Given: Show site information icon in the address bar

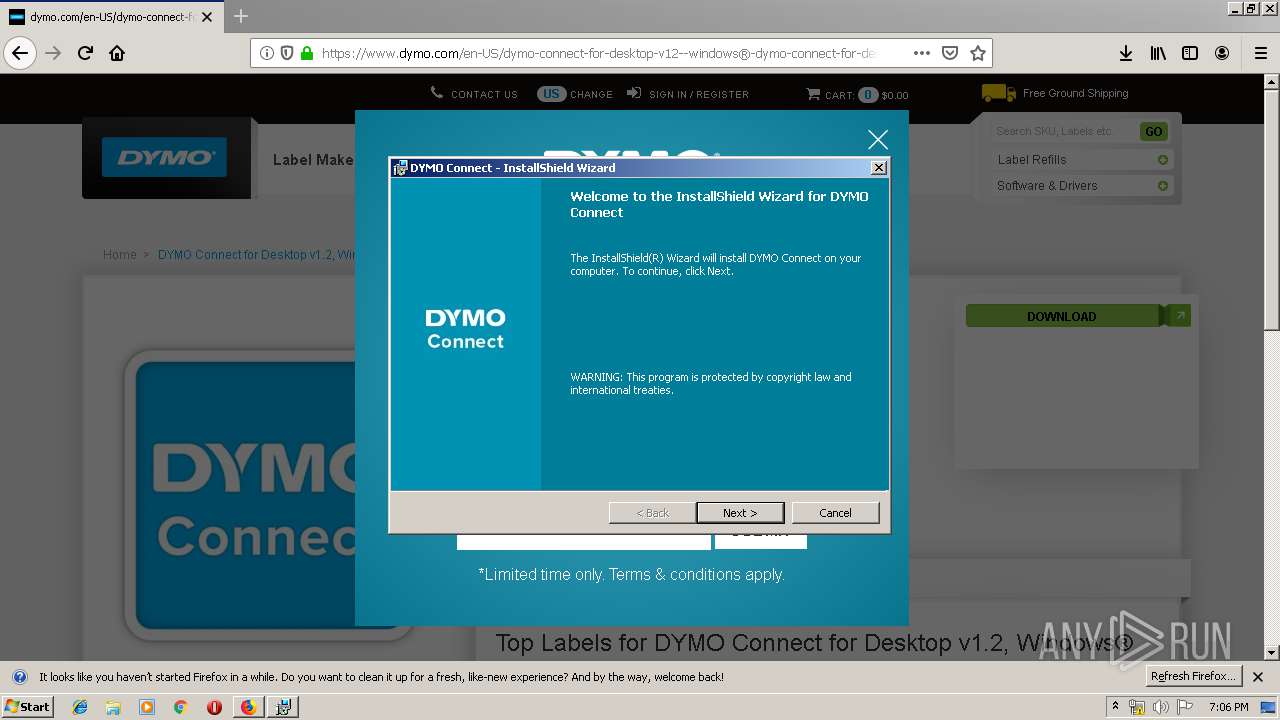Looking at the screenshot, I should tap(267, 53).
